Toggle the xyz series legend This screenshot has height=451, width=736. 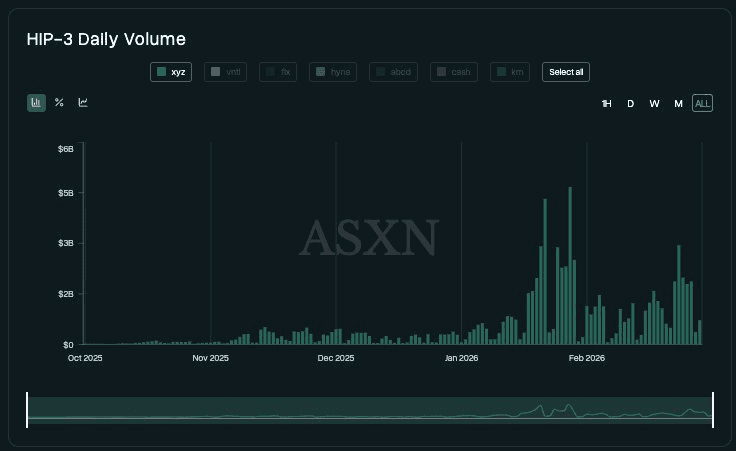[x=171, y=72]
